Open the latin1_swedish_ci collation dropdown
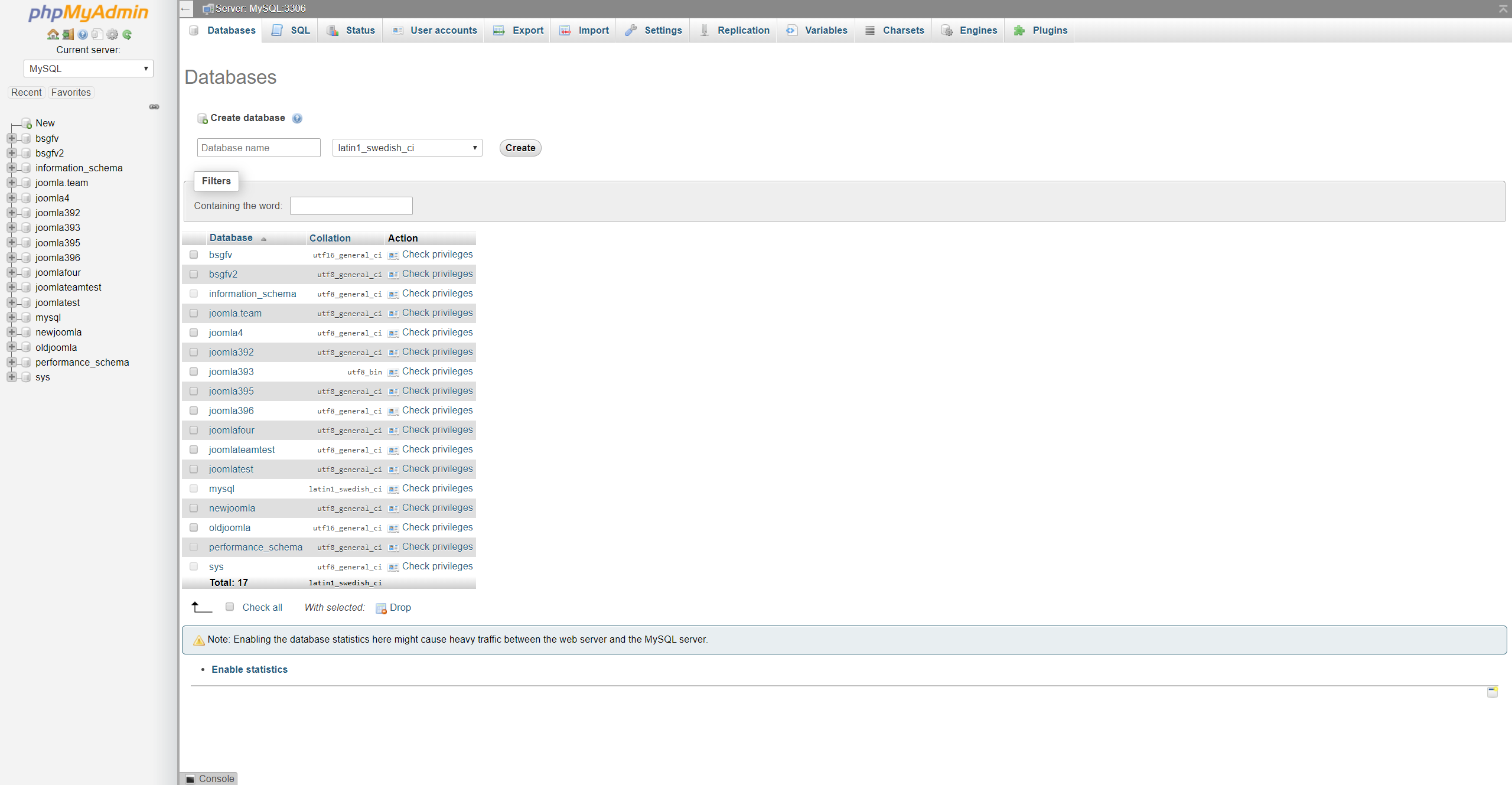Image resolution: width=1512 pixels, height=785 pixels. [407, 148]
